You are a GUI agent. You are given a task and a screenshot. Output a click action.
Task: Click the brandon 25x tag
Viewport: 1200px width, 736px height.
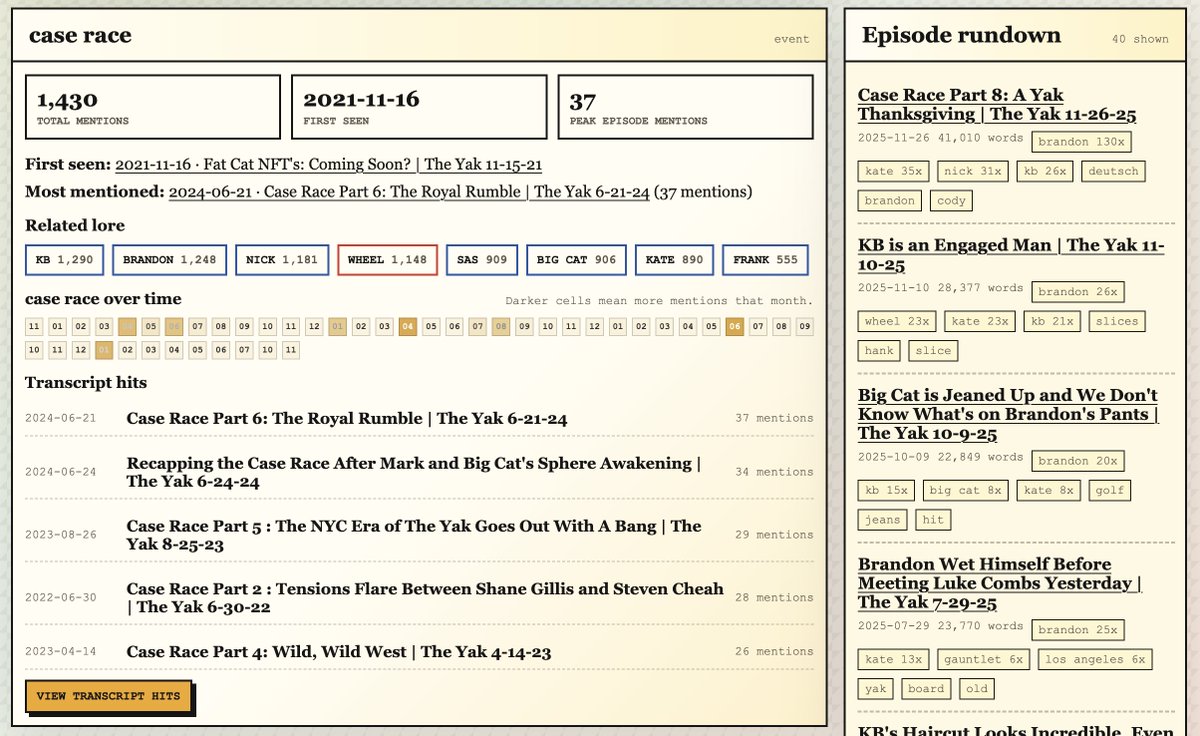click(x=1078, y=630)
